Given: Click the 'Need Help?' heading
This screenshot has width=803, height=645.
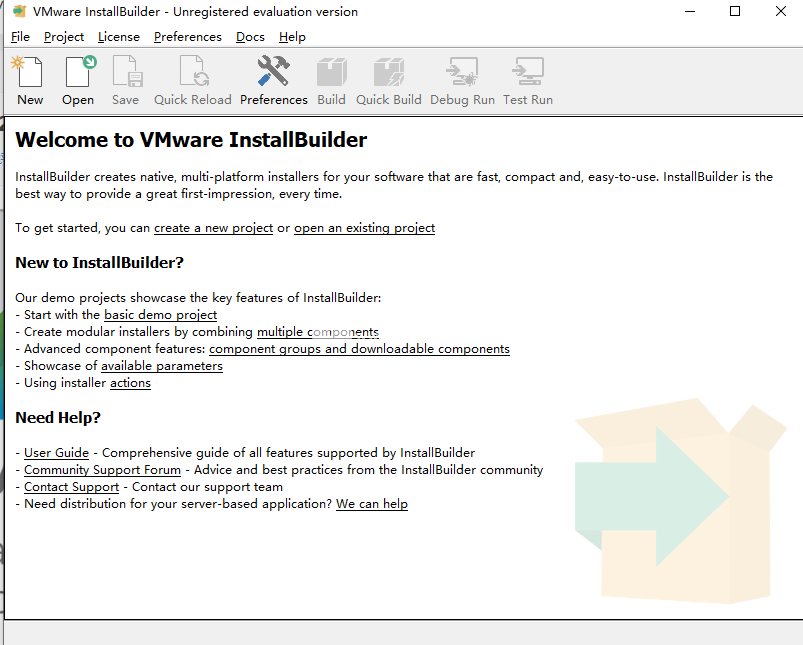Looking at the screenshot, I should coord(58,418).
